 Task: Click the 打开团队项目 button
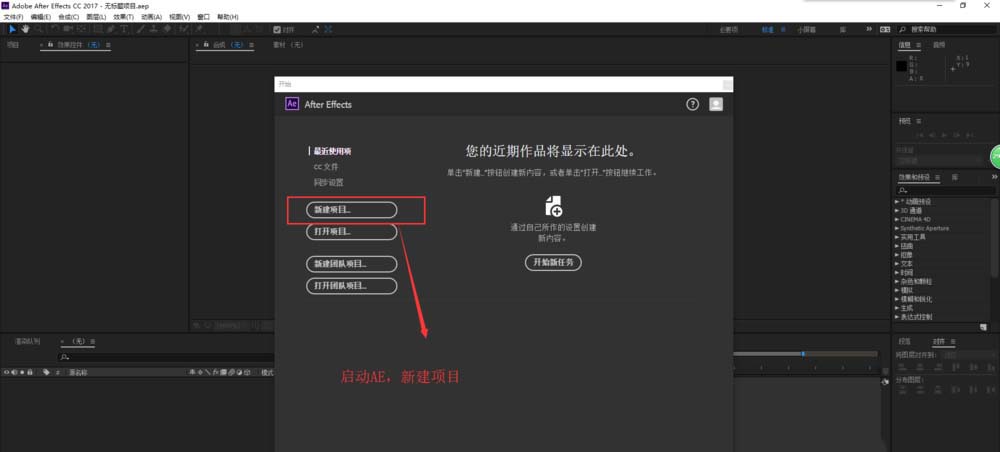[351, 286]
